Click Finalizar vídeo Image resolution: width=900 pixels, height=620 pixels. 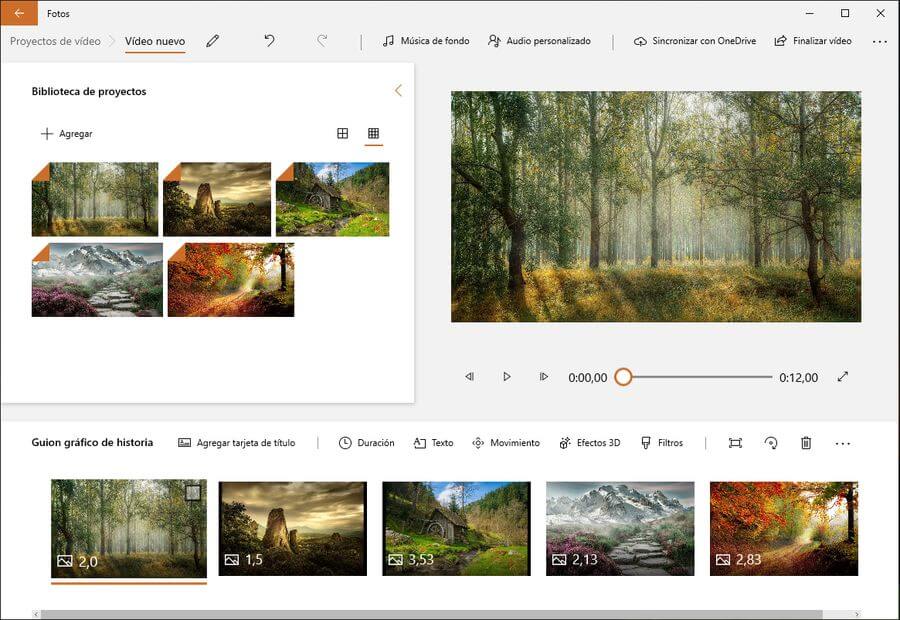click(813, 41)
